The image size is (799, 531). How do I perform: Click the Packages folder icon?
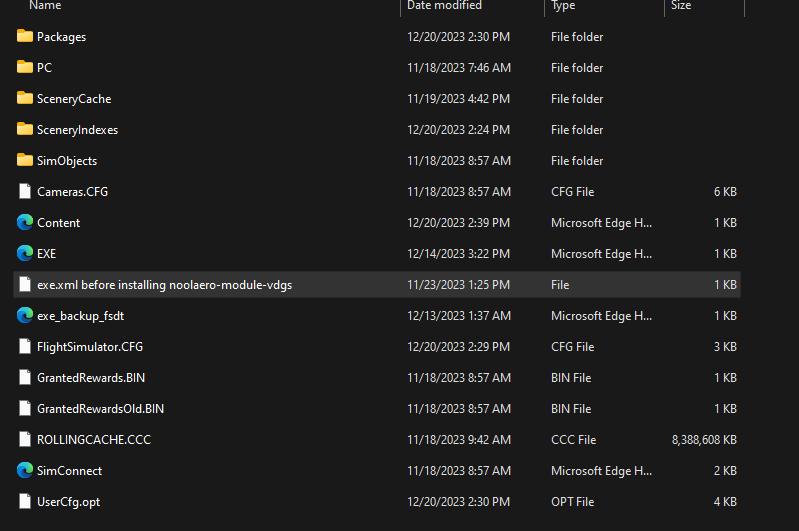[x=25, y=37]
